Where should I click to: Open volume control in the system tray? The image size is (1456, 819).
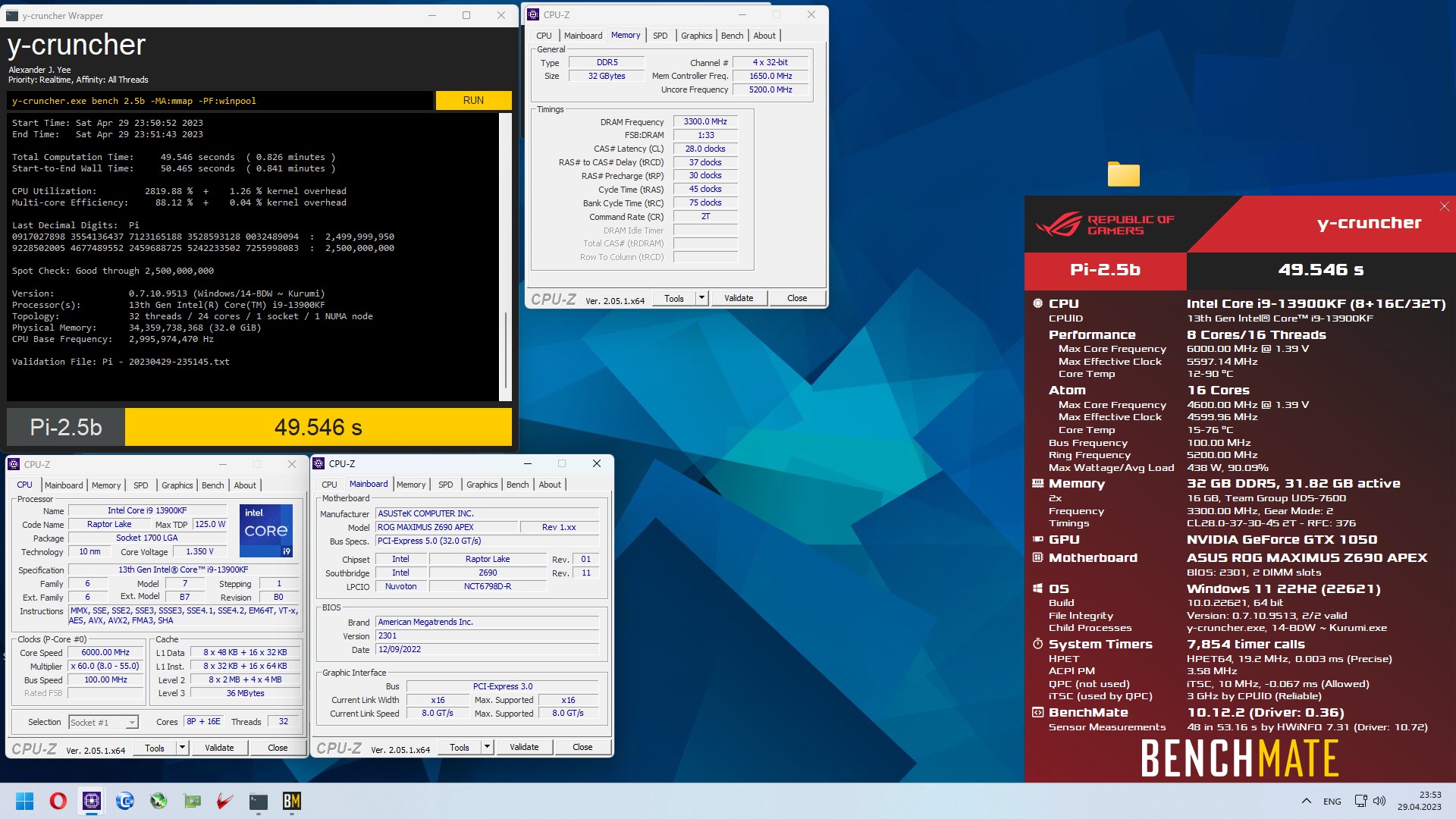coord(1379,801)
